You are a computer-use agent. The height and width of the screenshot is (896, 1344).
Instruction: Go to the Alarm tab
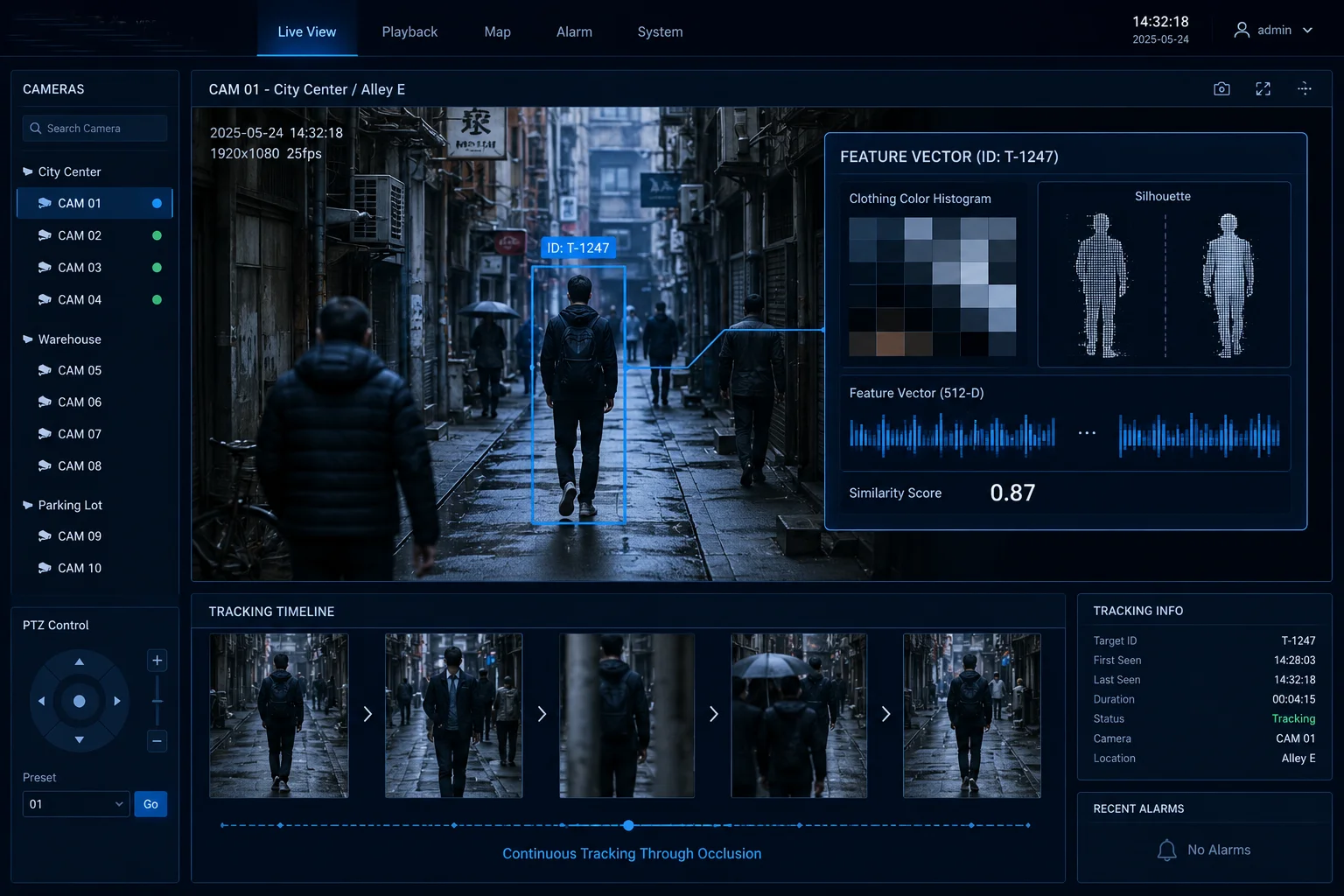click(574, 31)
